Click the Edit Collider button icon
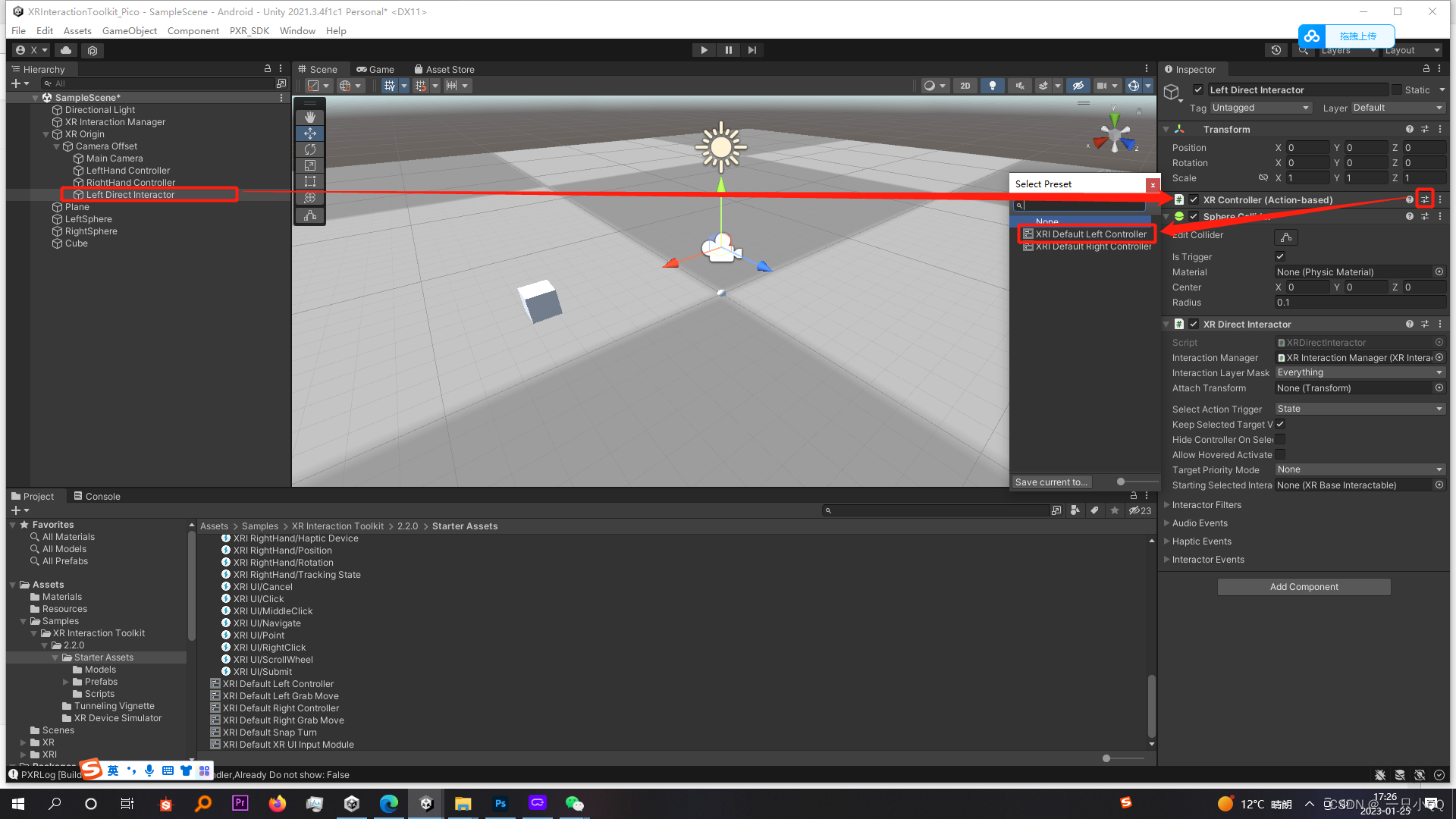The width and height of the screenshot is (1456, 819). coord(1286,237)
